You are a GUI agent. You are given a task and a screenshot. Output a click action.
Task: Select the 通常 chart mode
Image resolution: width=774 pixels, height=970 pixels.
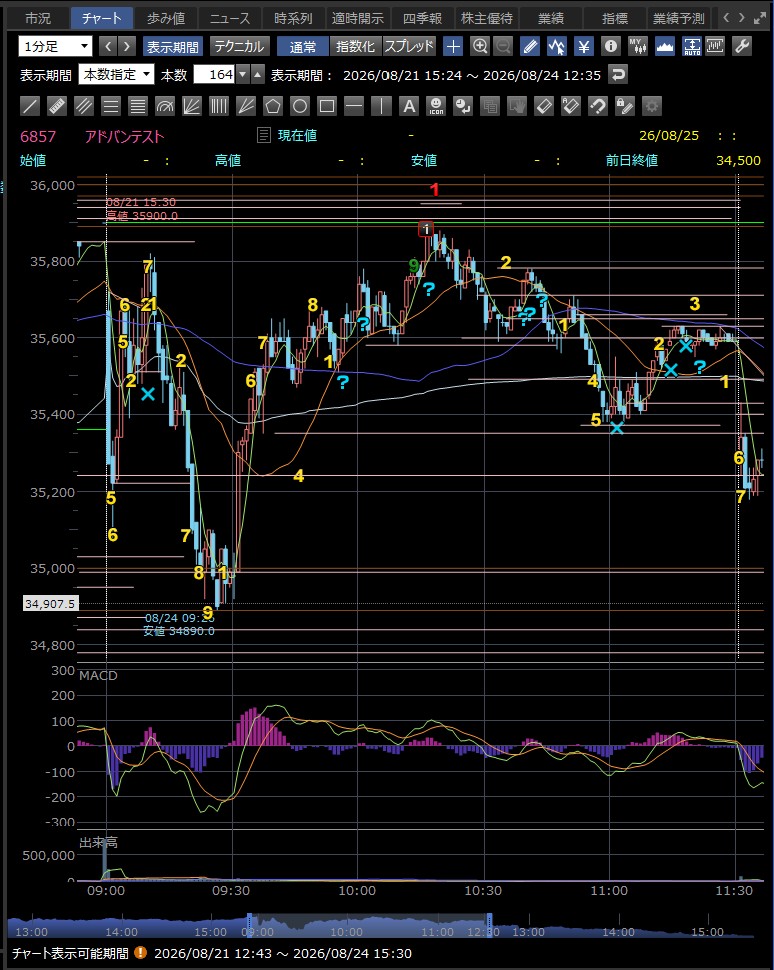point(303,46)
